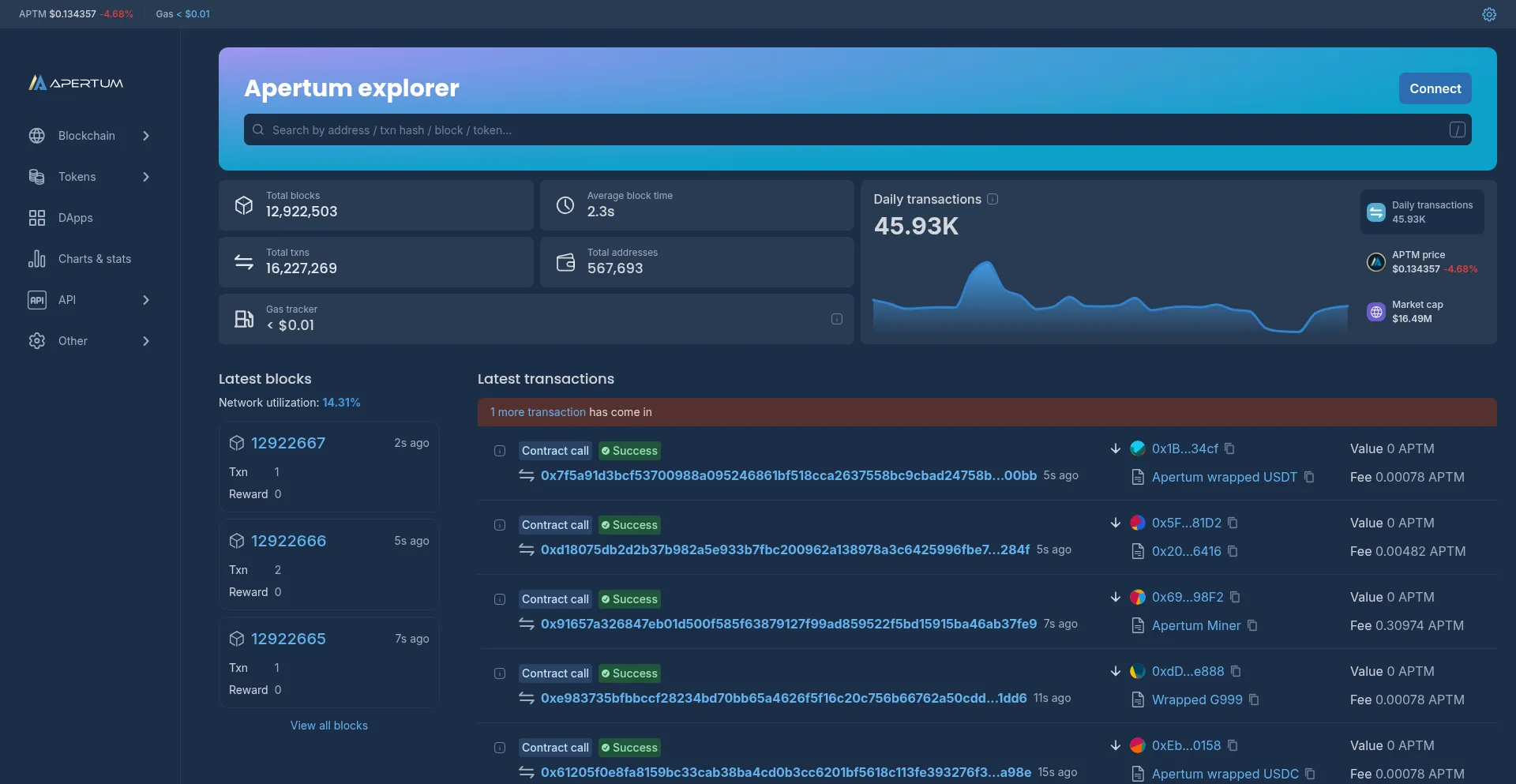Viewport: 1516px width, 784px height.
Task: Copy address 0x69...98F2
Action: pyautogui.click(x=1236, y=597)
